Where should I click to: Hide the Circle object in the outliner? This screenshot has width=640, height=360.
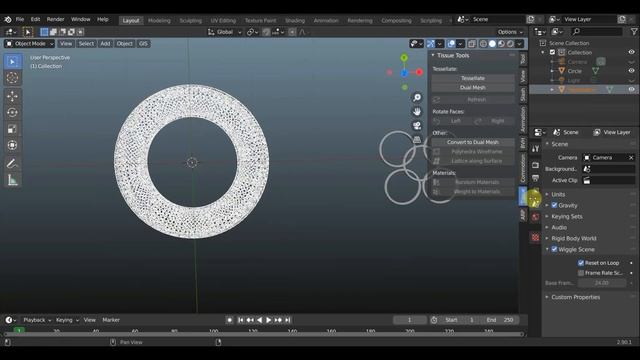[631, 71]
